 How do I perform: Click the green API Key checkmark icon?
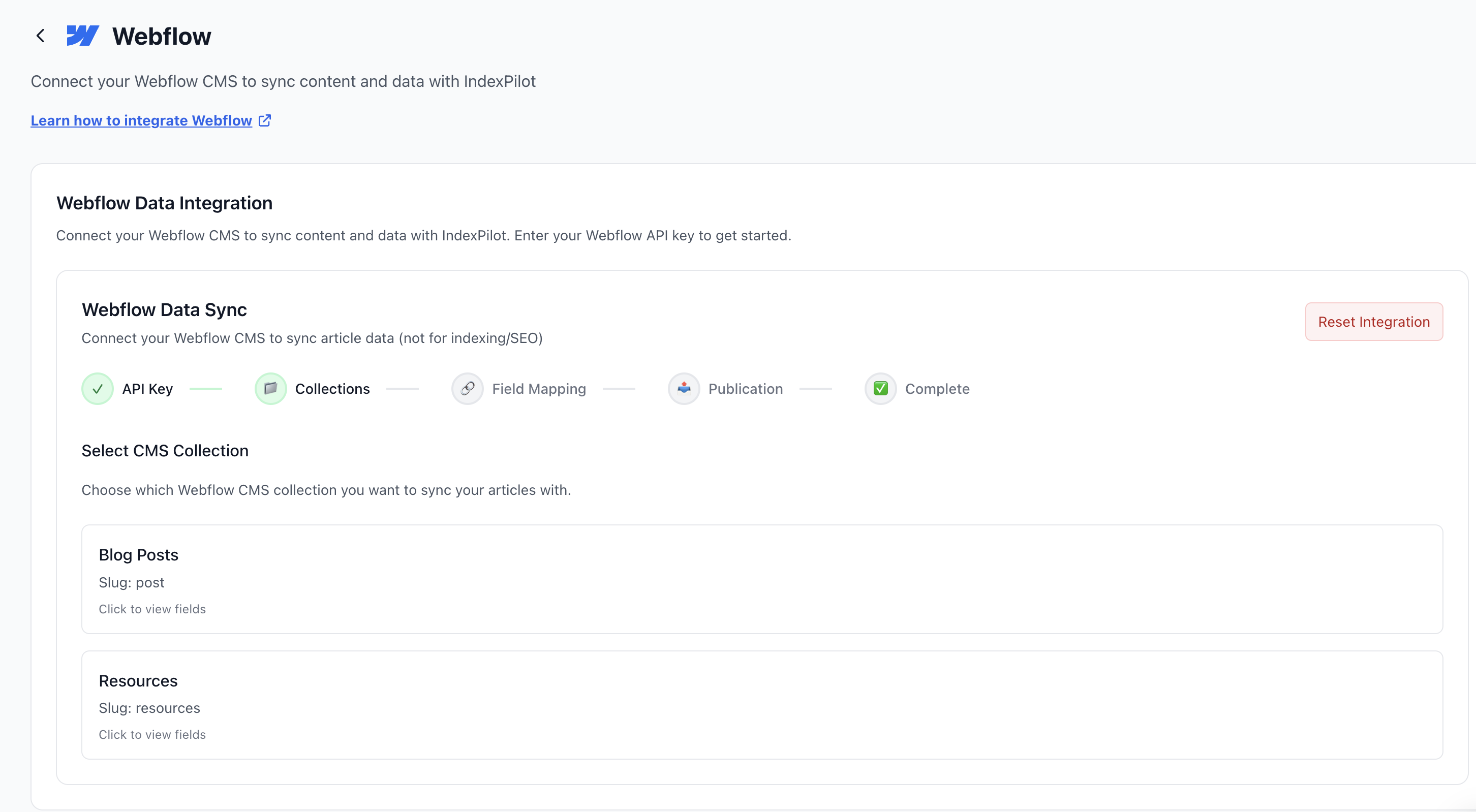click(98, 388)
